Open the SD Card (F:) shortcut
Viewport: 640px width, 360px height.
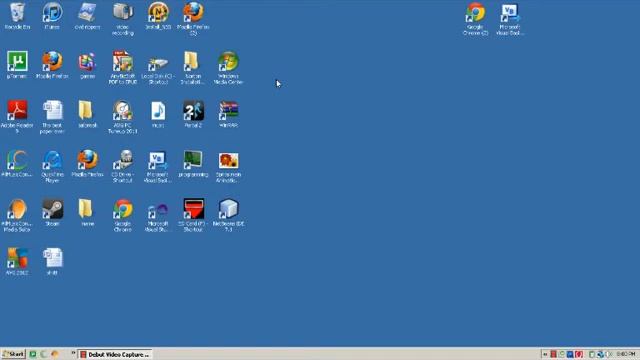pyautogui.click(x=193, y=216)
